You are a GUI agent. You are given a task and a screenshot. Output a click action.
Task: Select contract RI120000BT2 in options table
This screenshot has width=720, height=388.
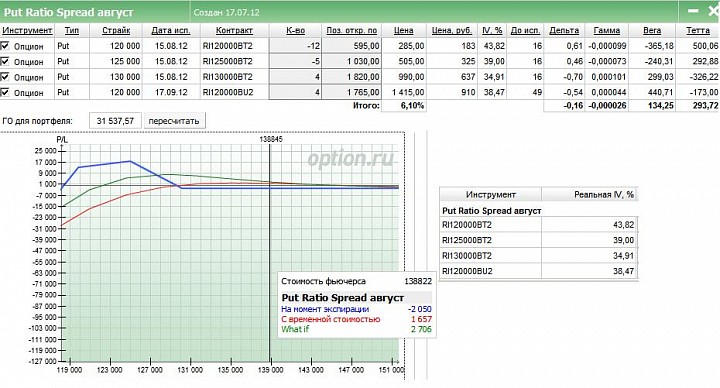point(228,46)
